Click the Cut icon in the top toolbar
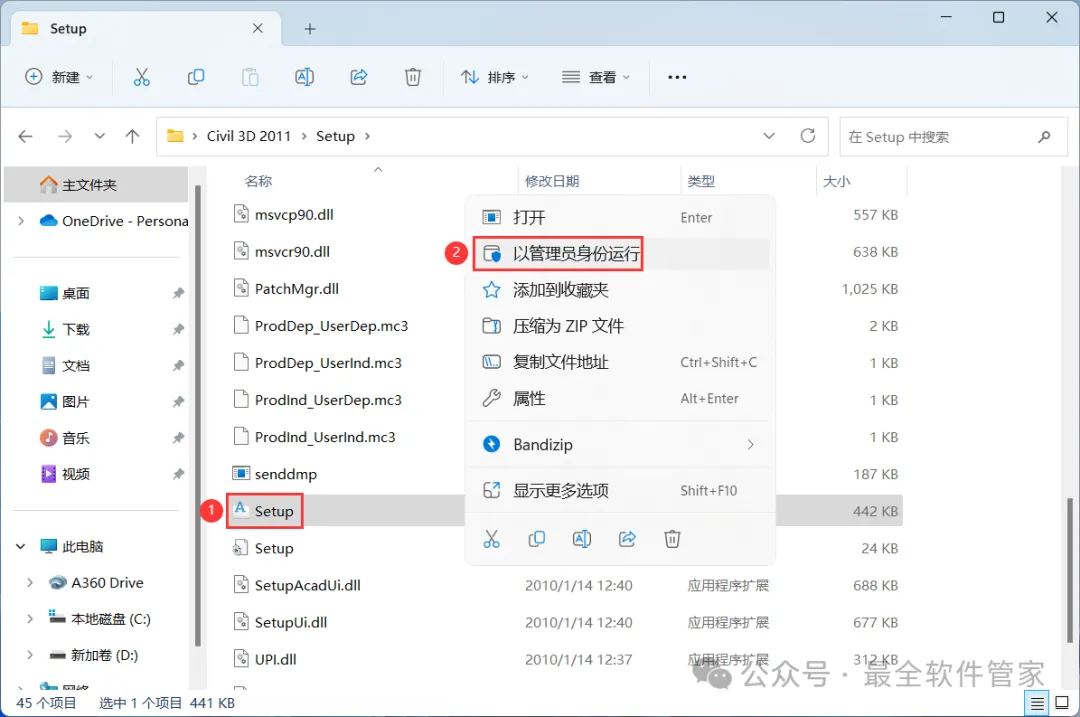The height and width of the screenshot is (717, 1080). coord(141,77)
